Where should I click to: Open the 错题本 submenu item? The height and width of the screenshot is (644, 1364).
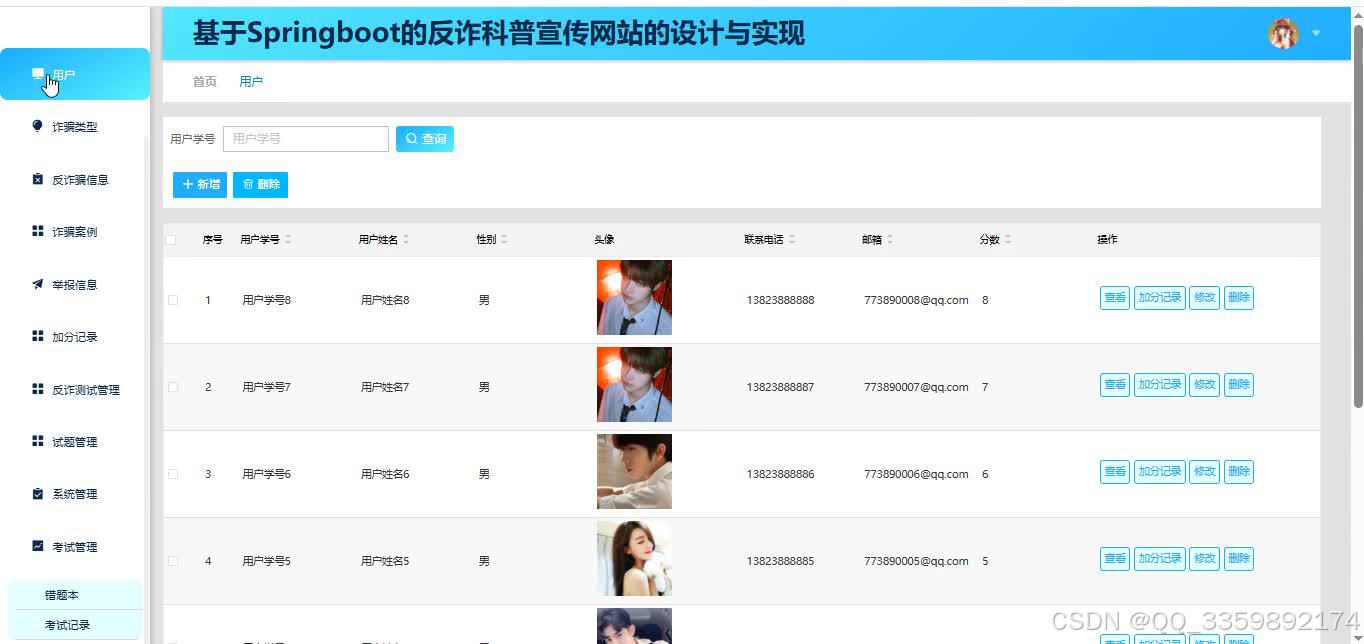pyautogui.click(x=76, y=595)
